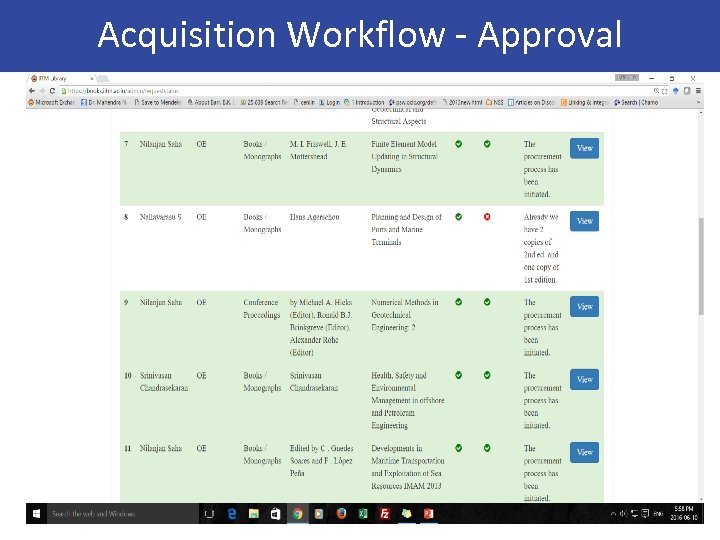Expand the bookmarks bar overflow chevron
The height and width of the screenshot is (540, 720).
point(698,102)
